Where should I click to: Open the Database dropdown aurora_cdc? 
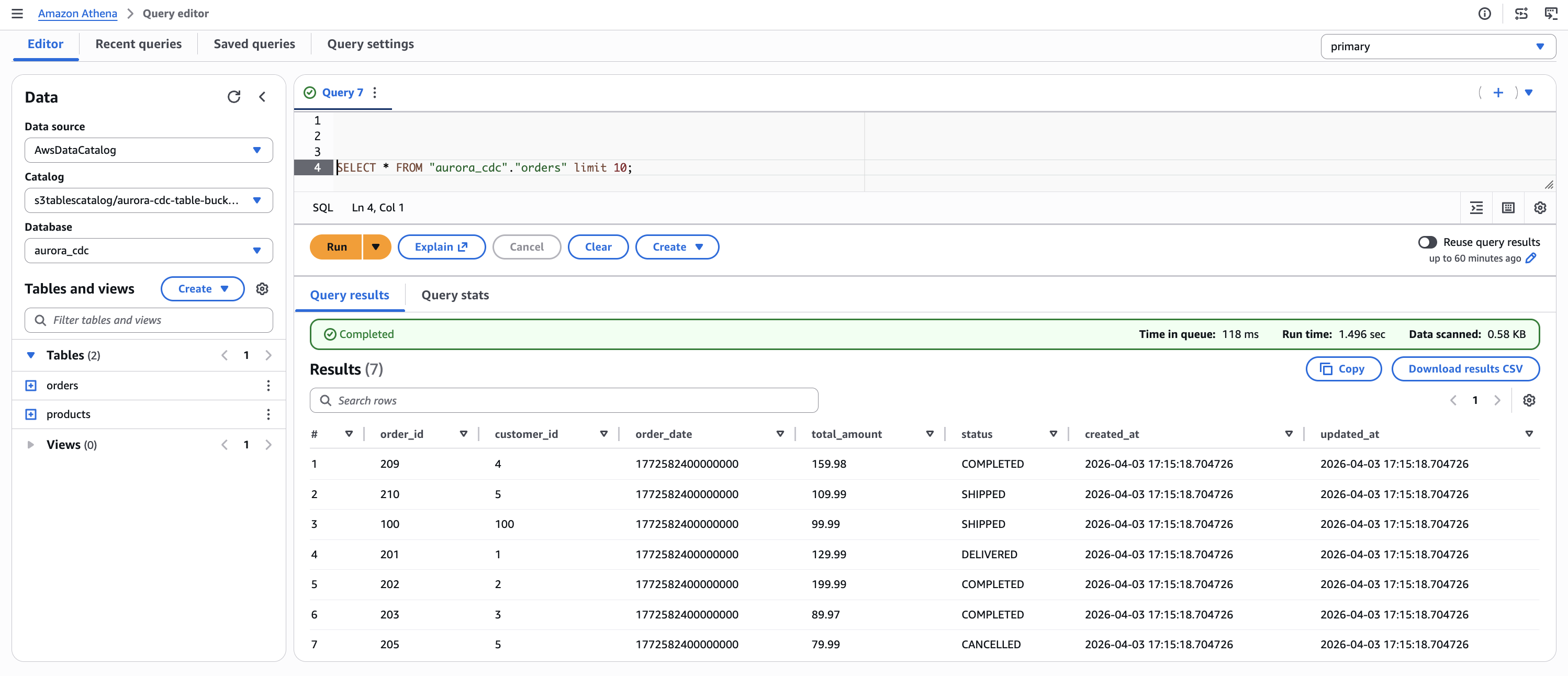tap(149, 251)
